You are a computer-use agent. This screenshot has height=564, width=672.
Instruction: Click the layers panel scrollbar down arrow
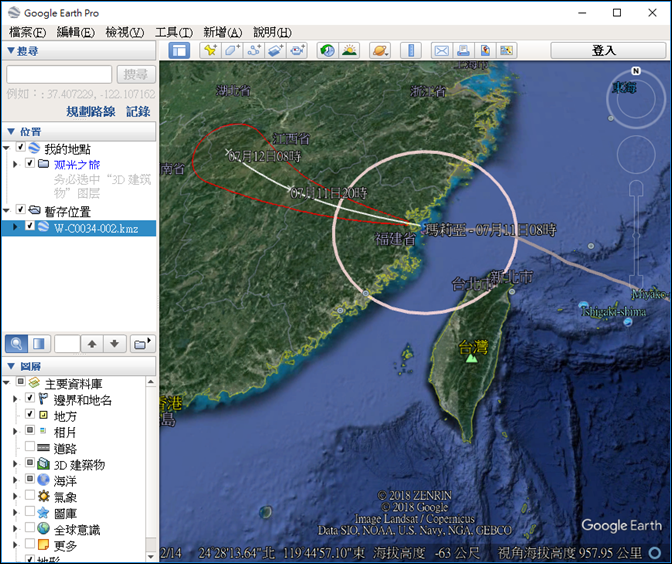pos(150,556)
